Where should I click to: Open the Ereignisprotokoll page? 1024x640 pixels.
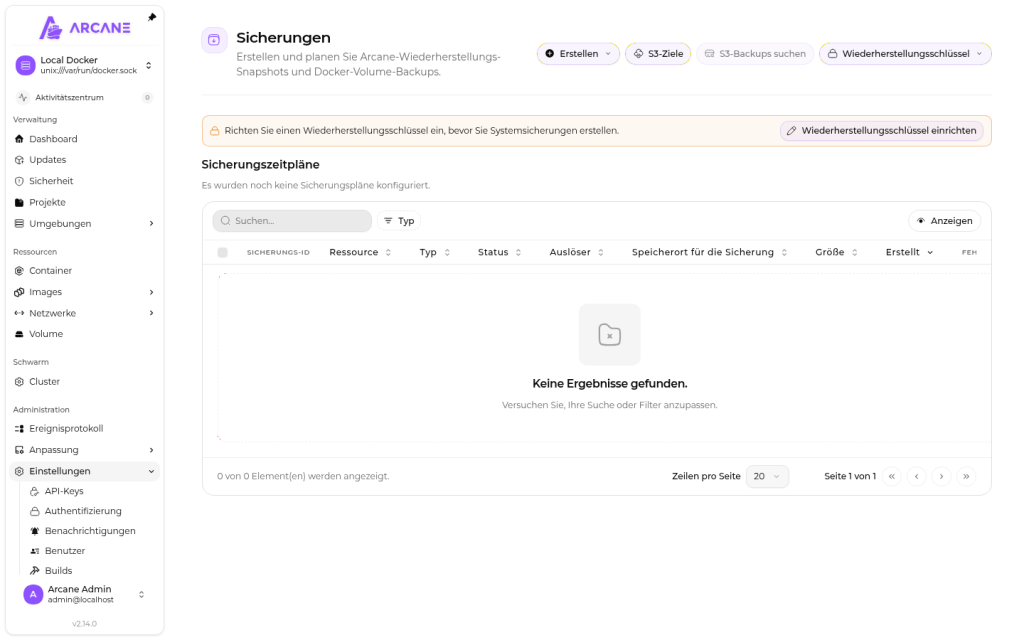click(84, 429)
